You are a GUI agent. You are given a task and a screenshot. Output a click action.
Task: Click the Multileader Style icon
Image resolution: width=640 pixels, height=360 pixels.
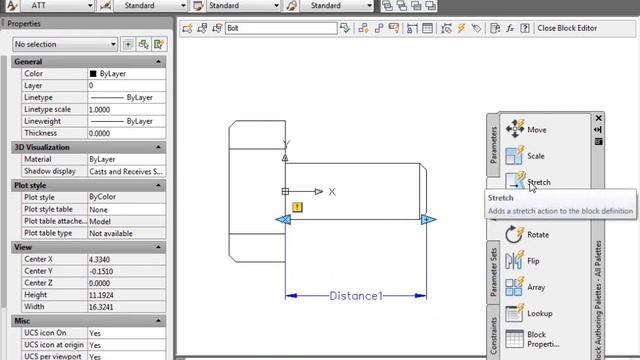[291, 6]
